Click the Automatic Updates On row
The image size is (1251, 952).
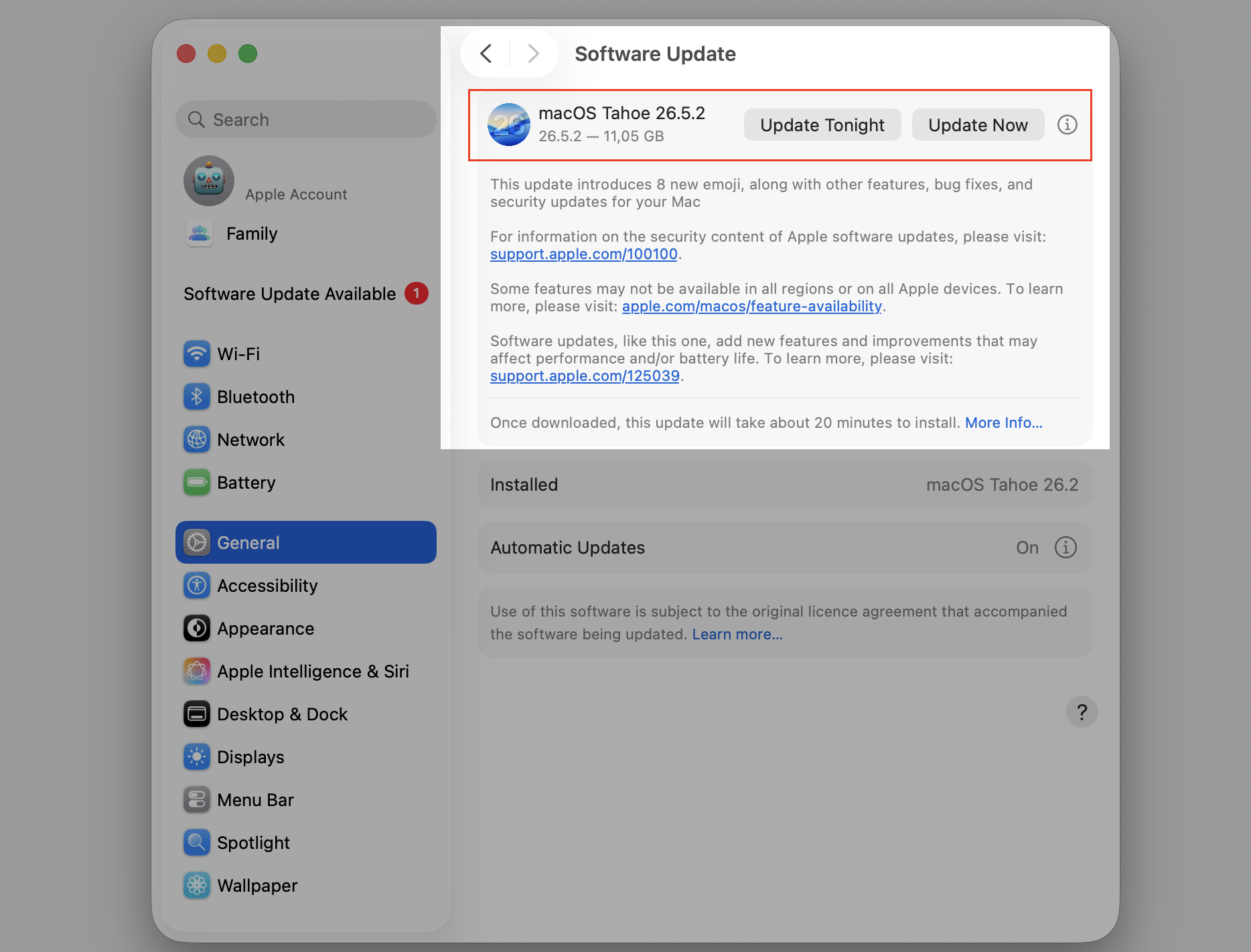pyautogui.click(x=784, y=547)
